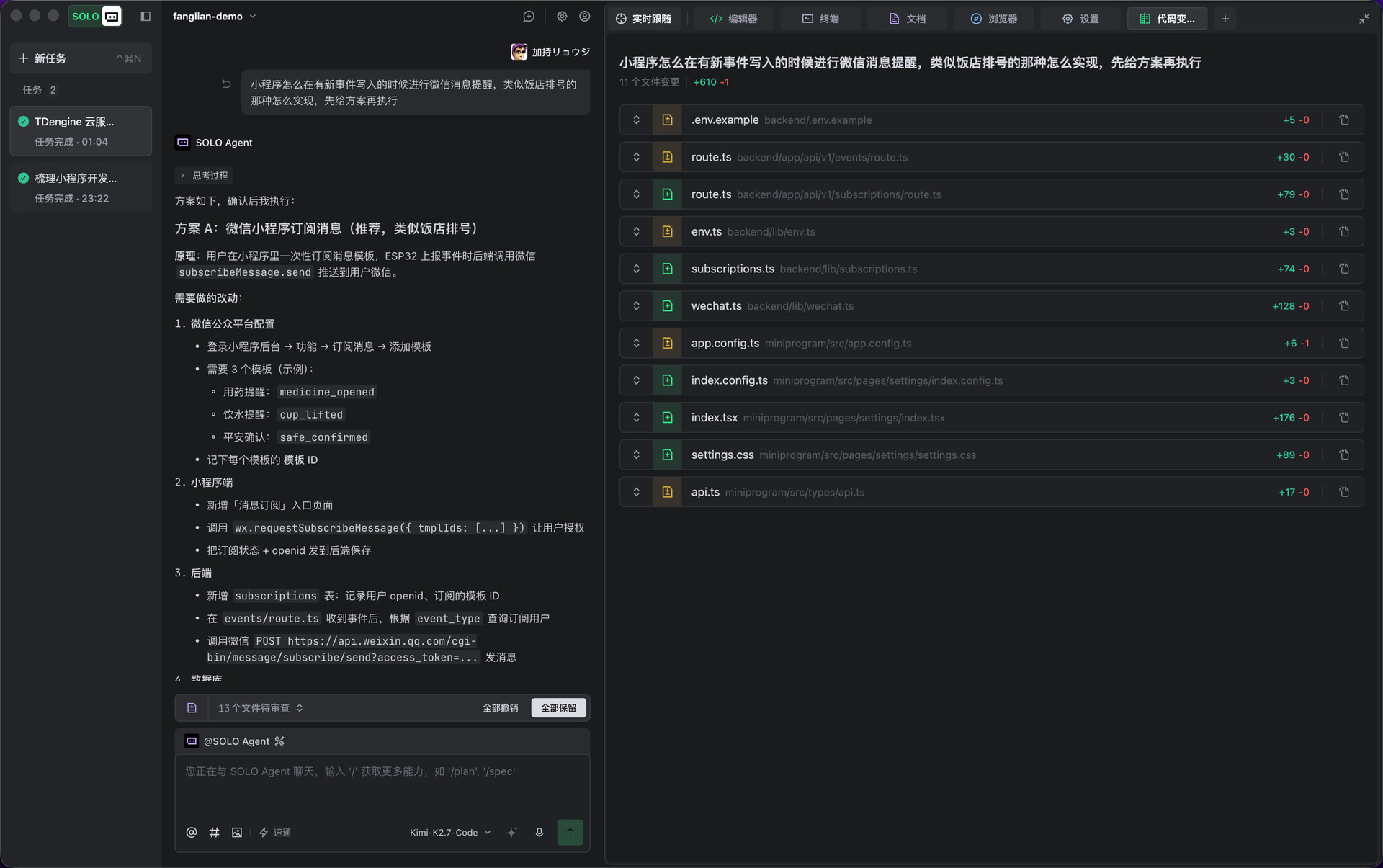Open file icon for index.config.ts row
This screenshot has height=868, width=1383.
click(1344, 380)
